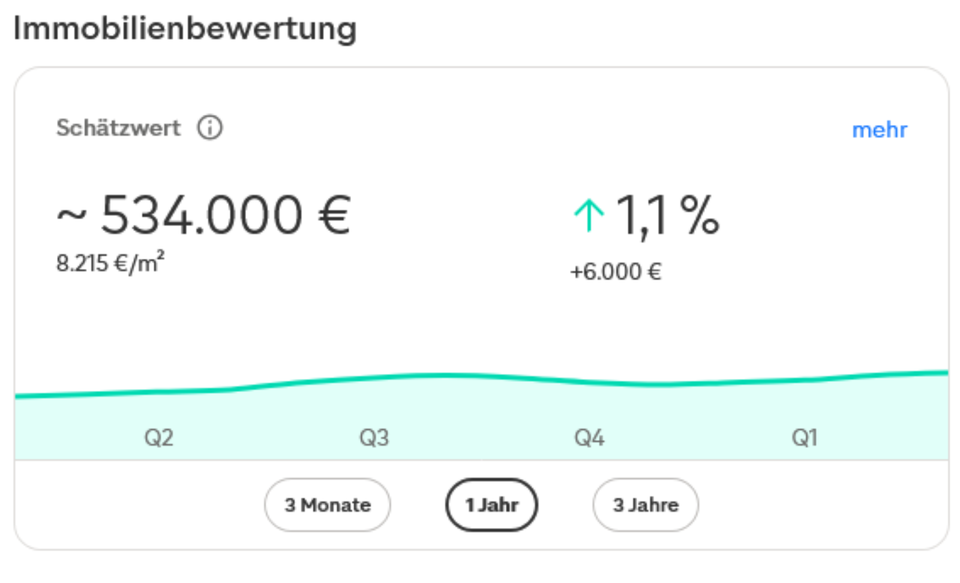Image resolution: width=960 pixels, height=583 pixels.
Task: Click the info icon beside Schätzwert
Action: [x=210, y=129]
